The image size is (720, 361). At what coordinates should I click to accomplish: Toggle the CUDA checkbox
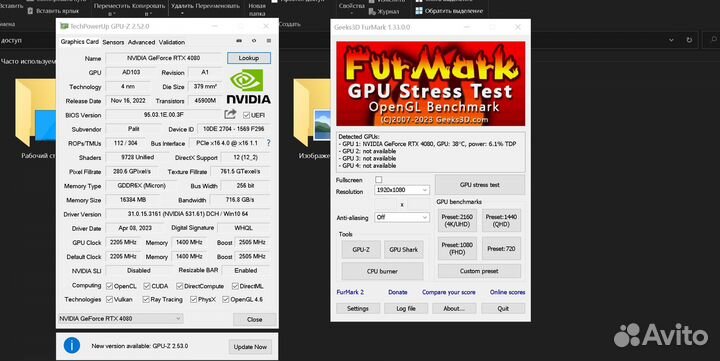point(146,286)
